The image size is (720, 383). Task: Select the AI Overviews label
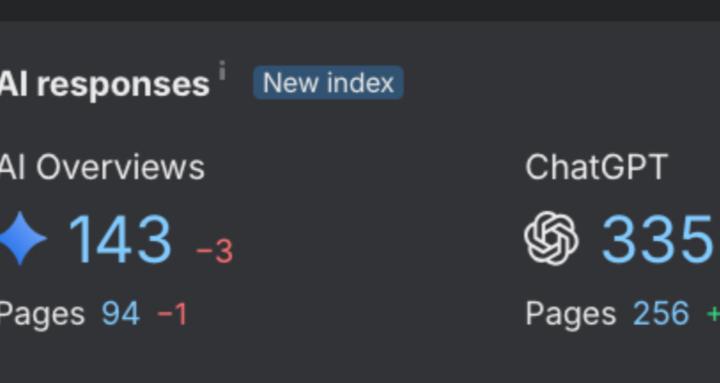point(102,168)
